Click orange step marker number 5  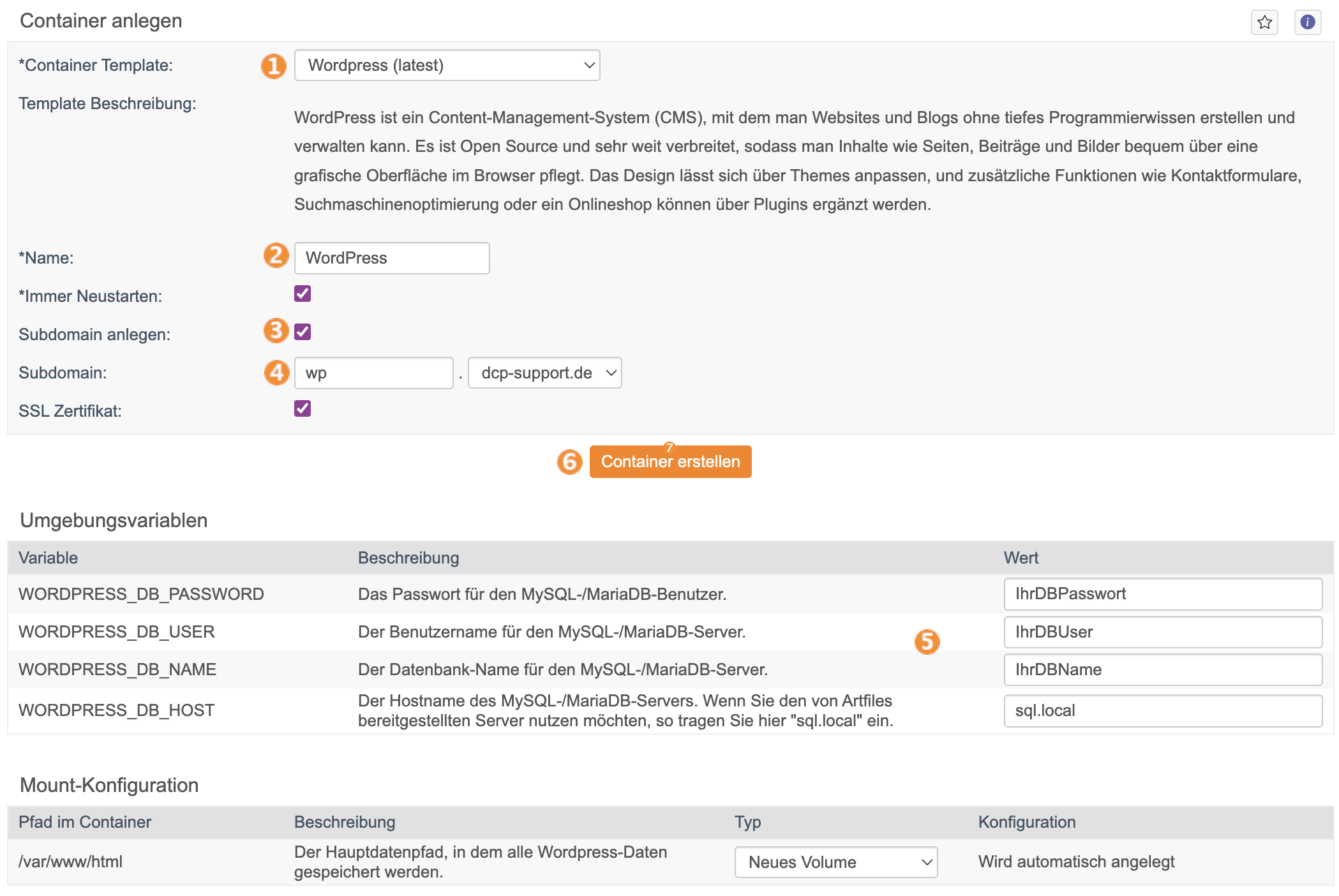click(927, 641)
